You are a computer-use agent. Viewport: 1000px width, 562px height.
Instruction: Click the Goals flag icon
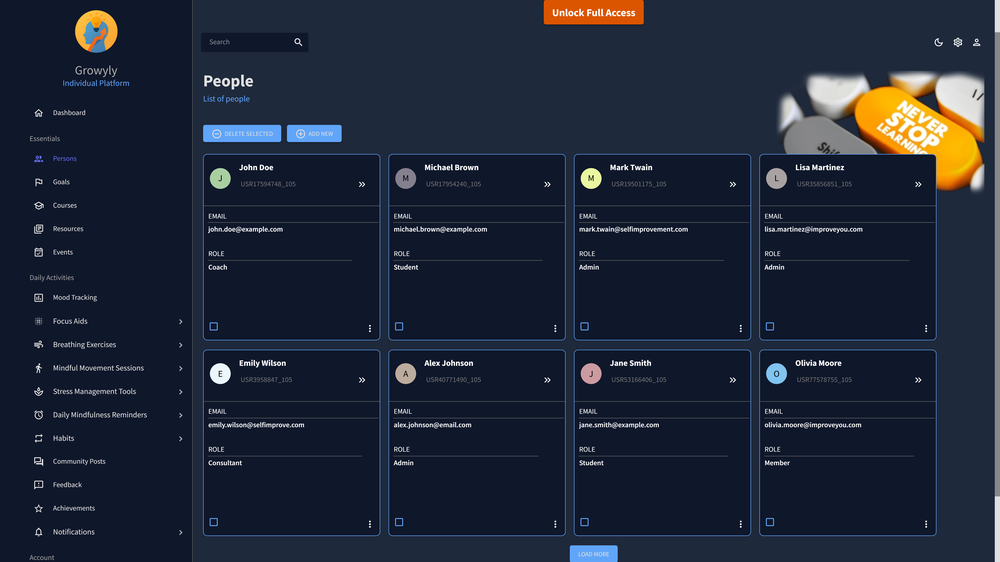(38, 182)
